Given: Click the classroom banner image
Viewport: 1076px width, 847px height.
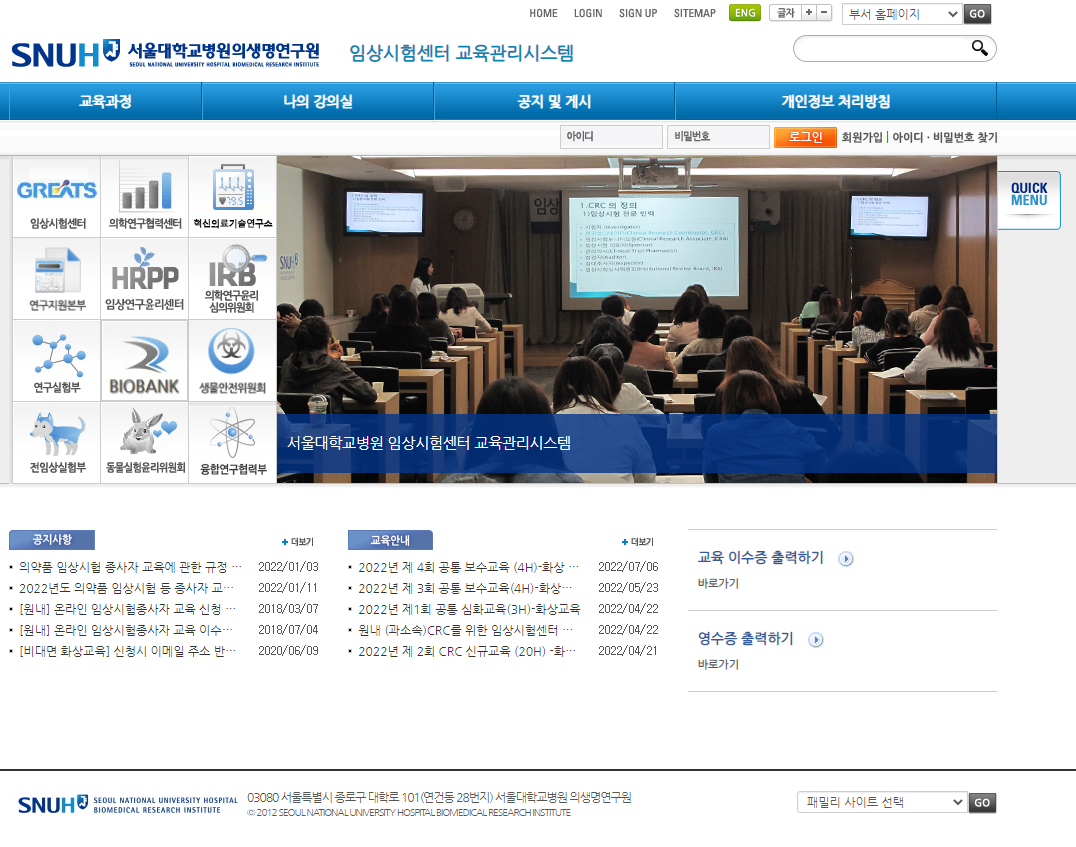Looking at the screenshot, I should (637, 319).
